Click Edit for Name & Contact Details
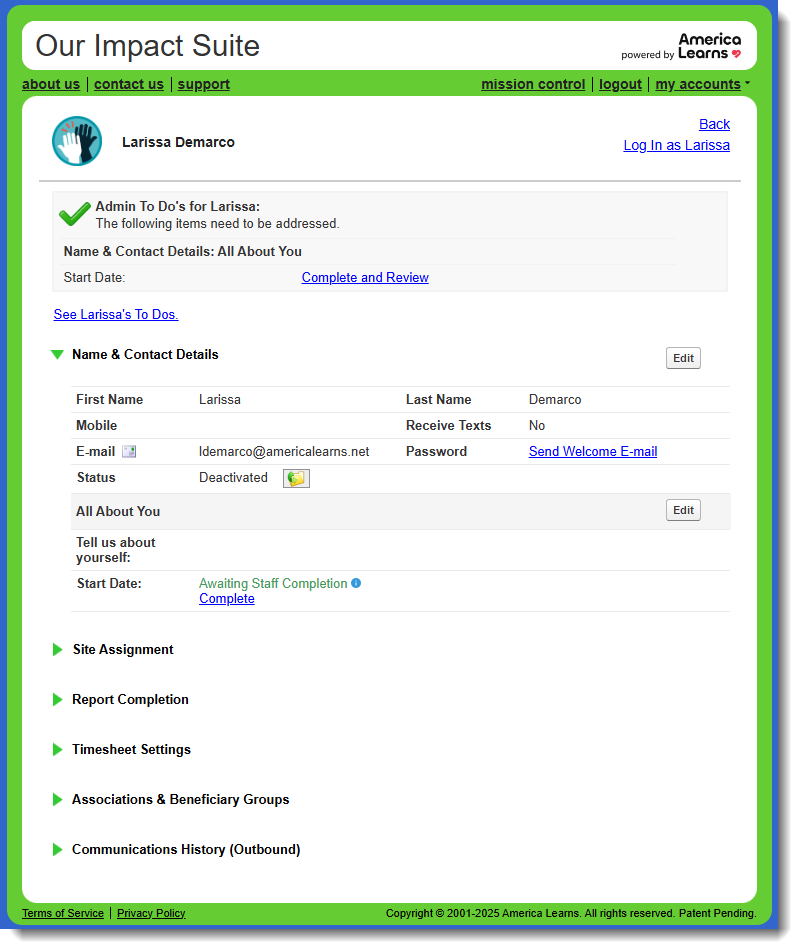 [683, 358]
